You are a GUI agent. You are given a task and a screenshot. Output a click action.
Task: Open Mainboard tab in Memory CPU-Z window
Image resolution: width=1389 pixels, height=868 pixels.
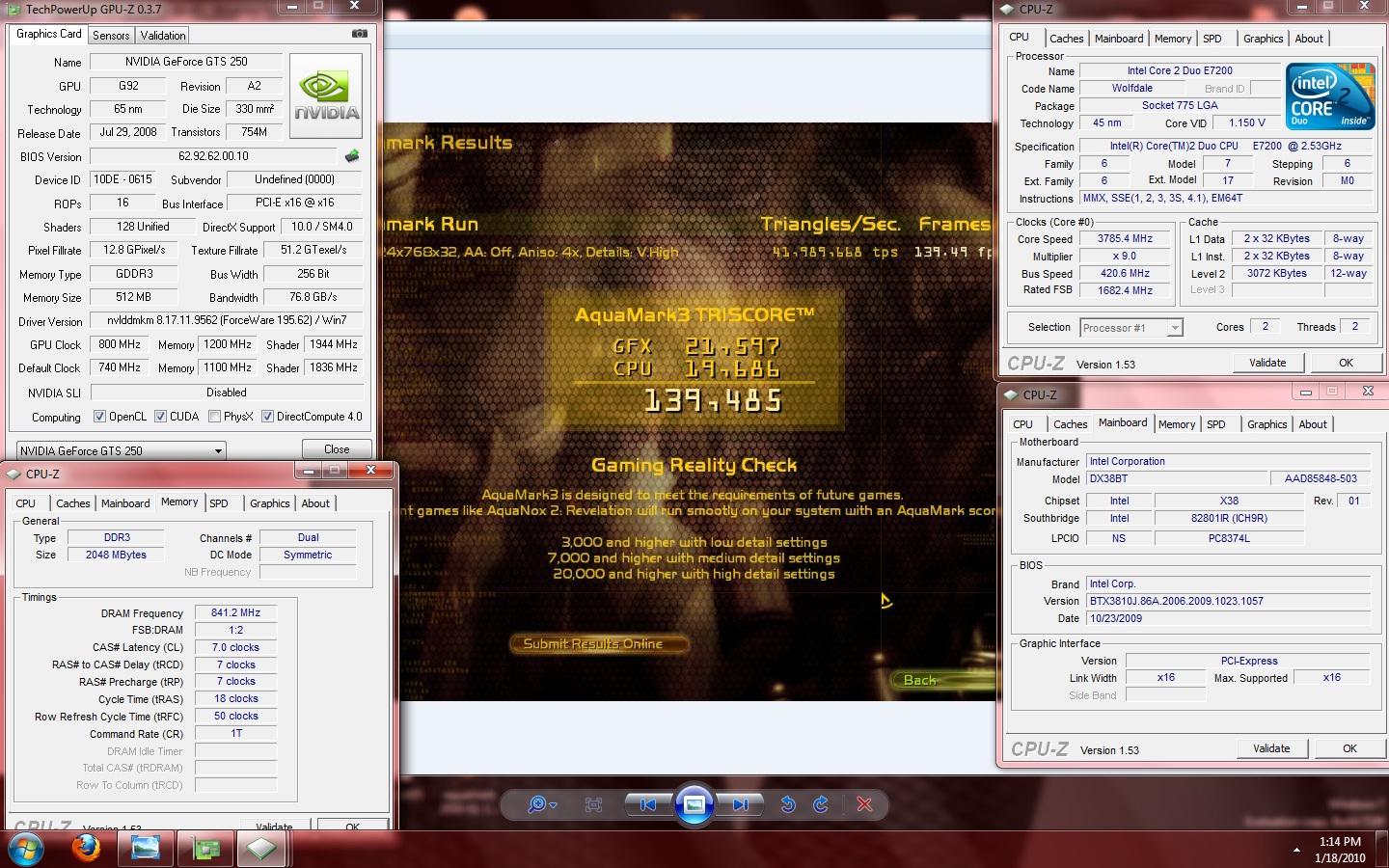pos(125,503)
